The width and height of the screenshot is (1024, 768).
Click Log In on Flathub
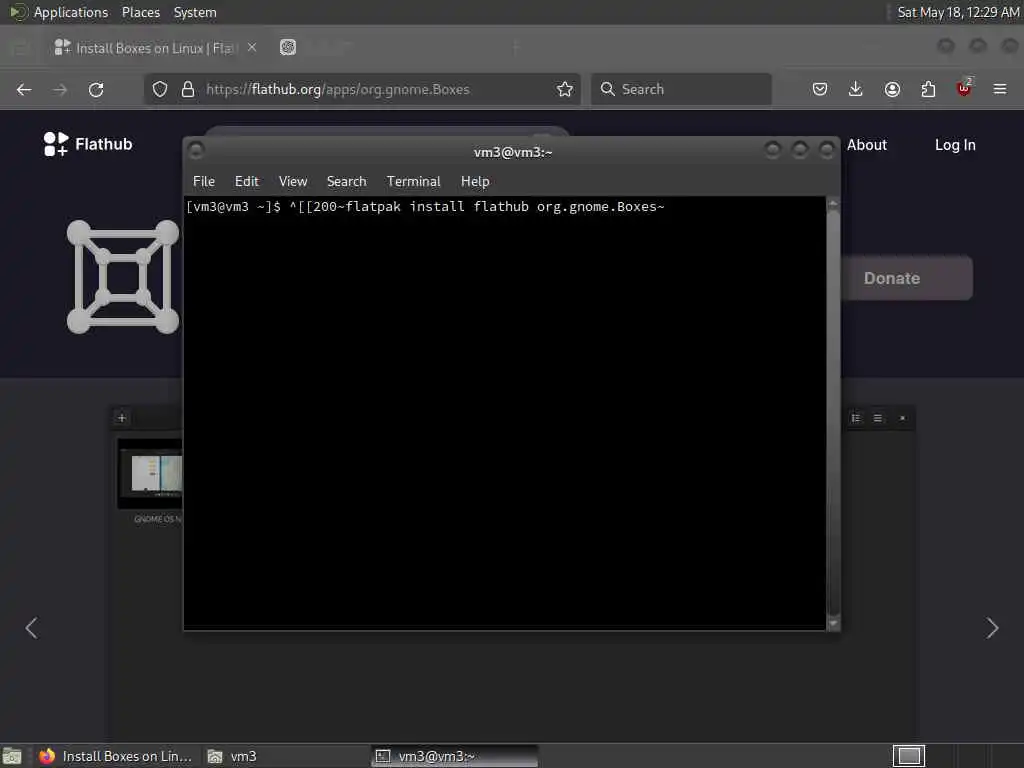coord(955,145)
